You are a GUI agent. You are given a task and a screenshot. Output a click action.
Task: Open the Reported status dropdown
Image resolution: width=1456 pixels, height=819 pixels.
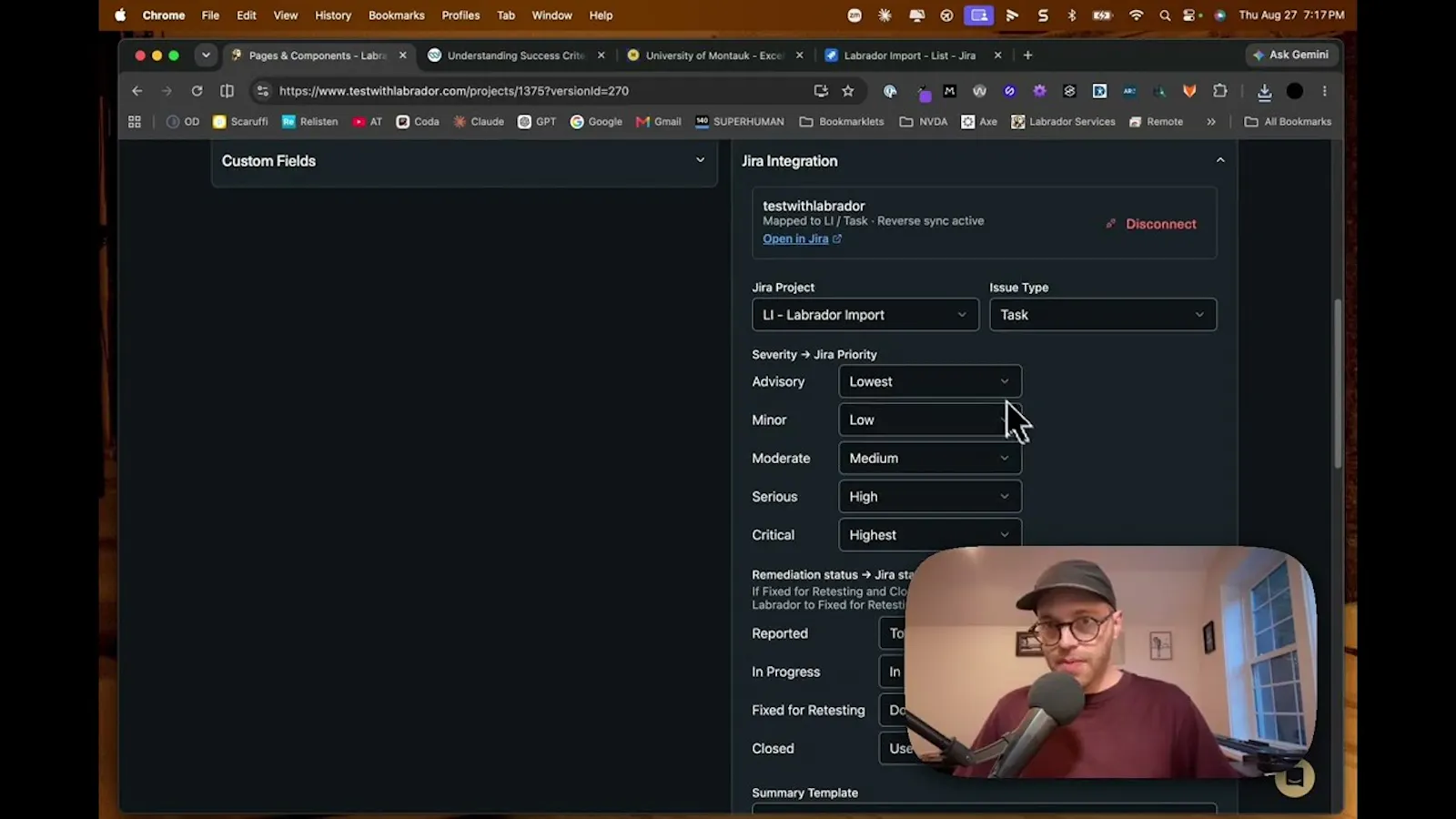893,633
